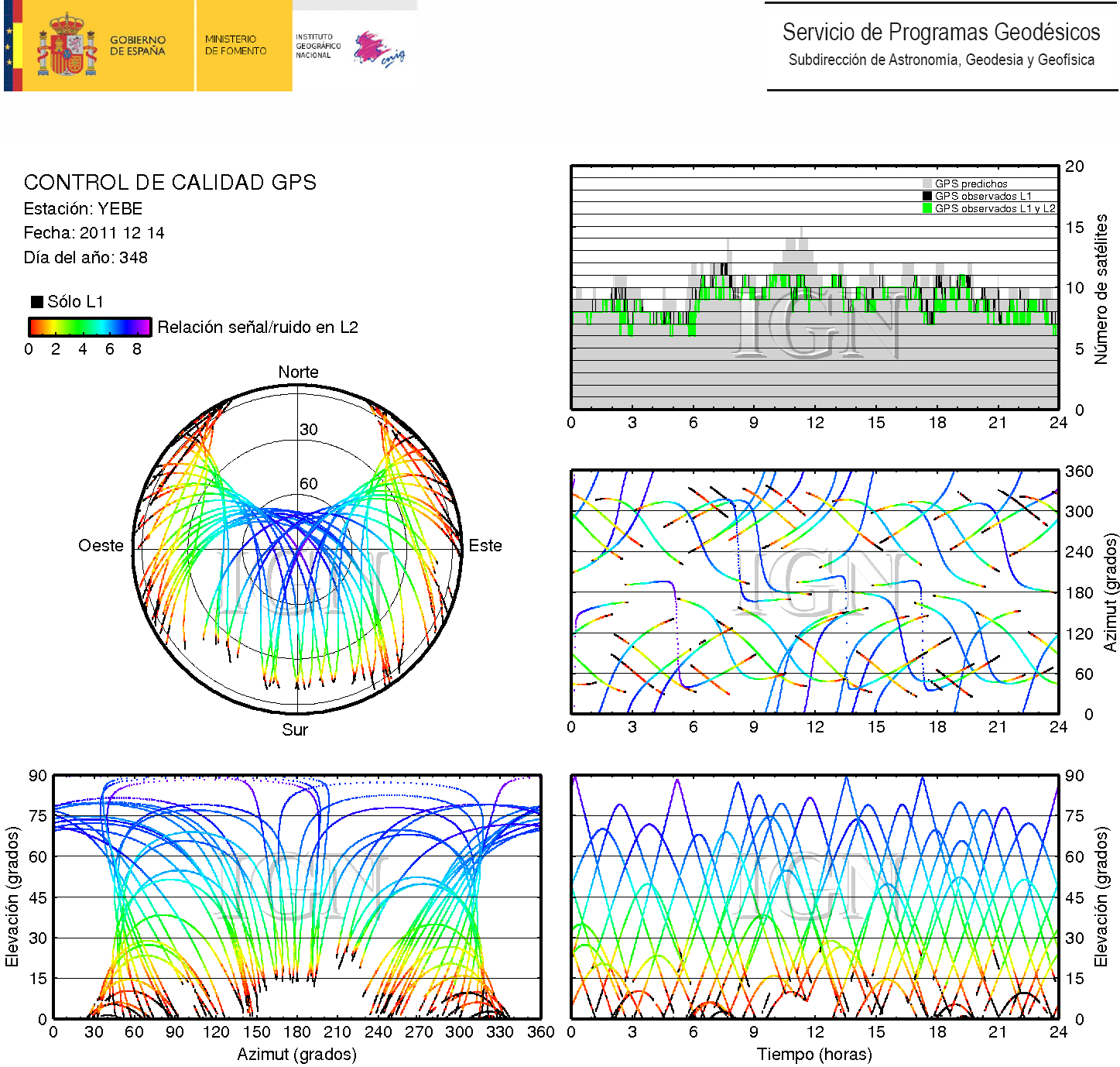
Task: Click the Spanish coat of arms emblem
Action: [67, 46]
